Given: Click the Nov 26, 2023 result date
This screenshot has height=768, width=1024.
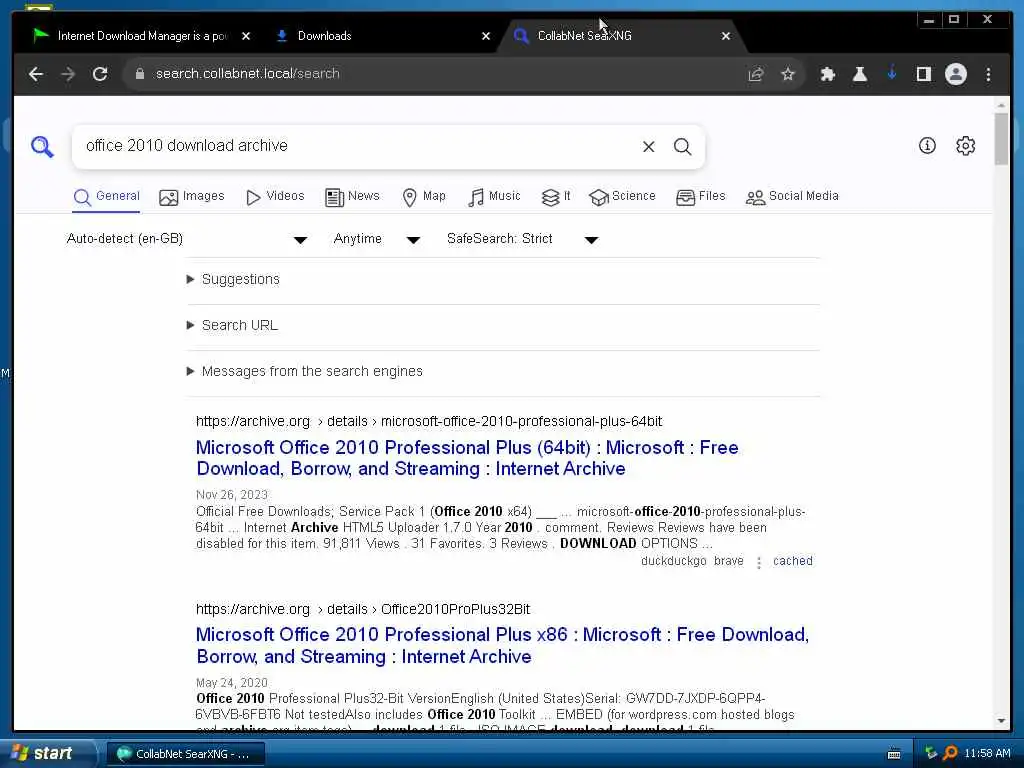Looking at the screenshot, I should 232,495.
